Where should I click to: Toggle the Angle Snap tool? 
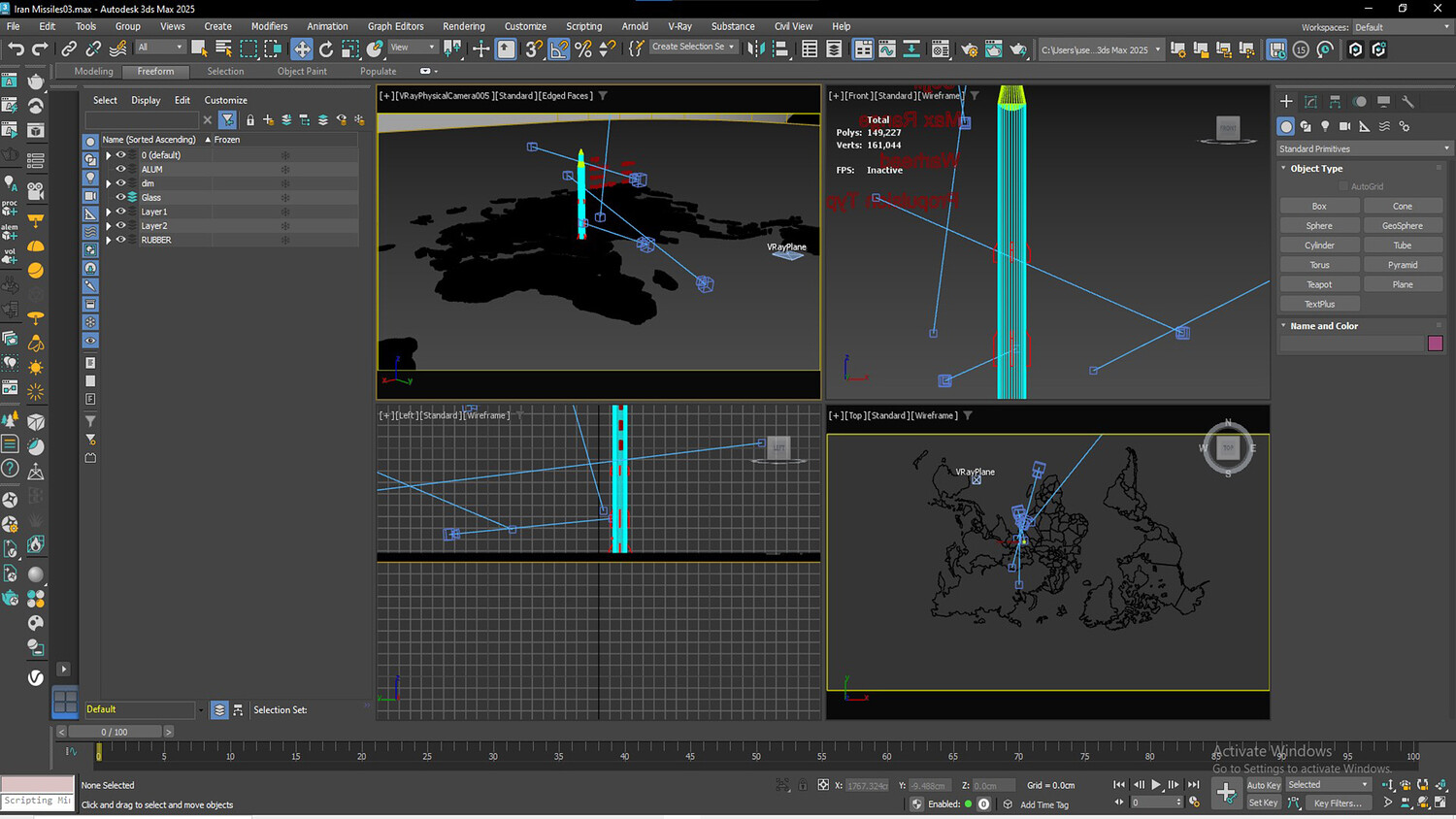(559, 49)
